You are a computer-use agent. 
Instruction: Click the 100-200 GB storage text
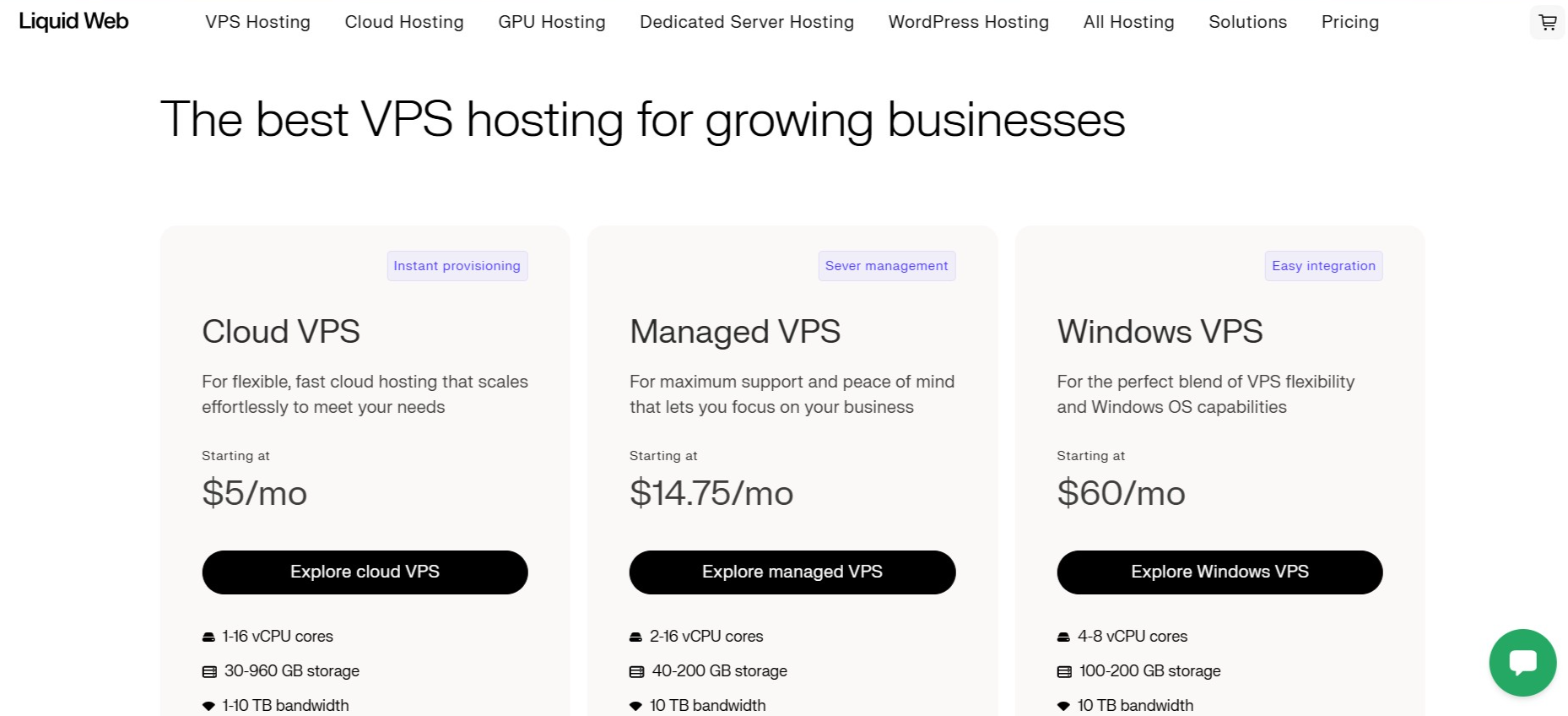pyautogui.click(x=1150, y=671)
